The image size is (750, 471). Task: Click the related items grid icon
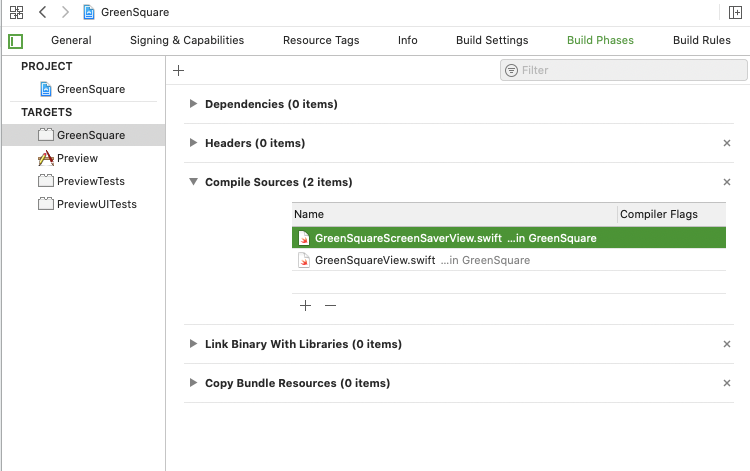[16, 12]
